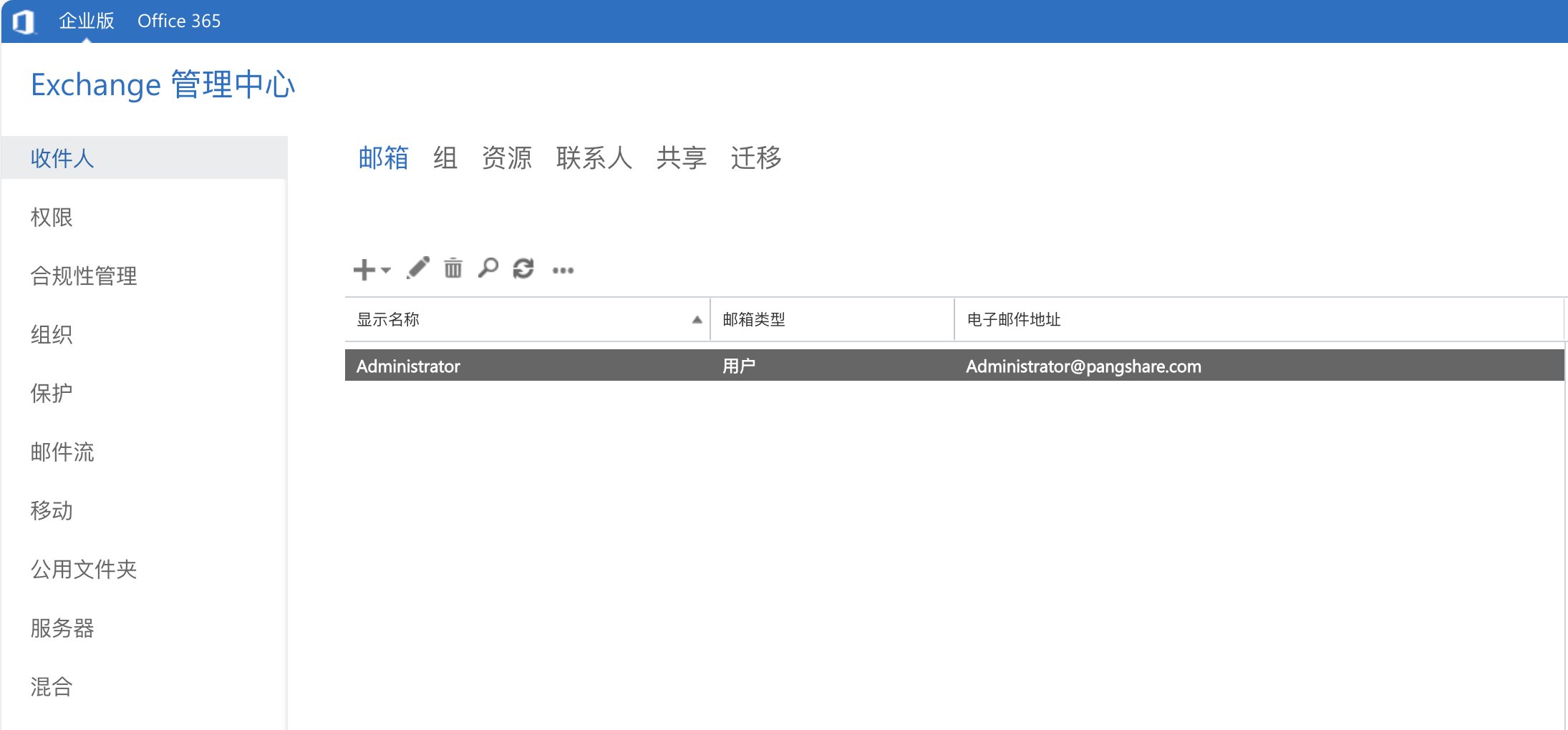Switch to the 资源 tab

click(507, 158)
